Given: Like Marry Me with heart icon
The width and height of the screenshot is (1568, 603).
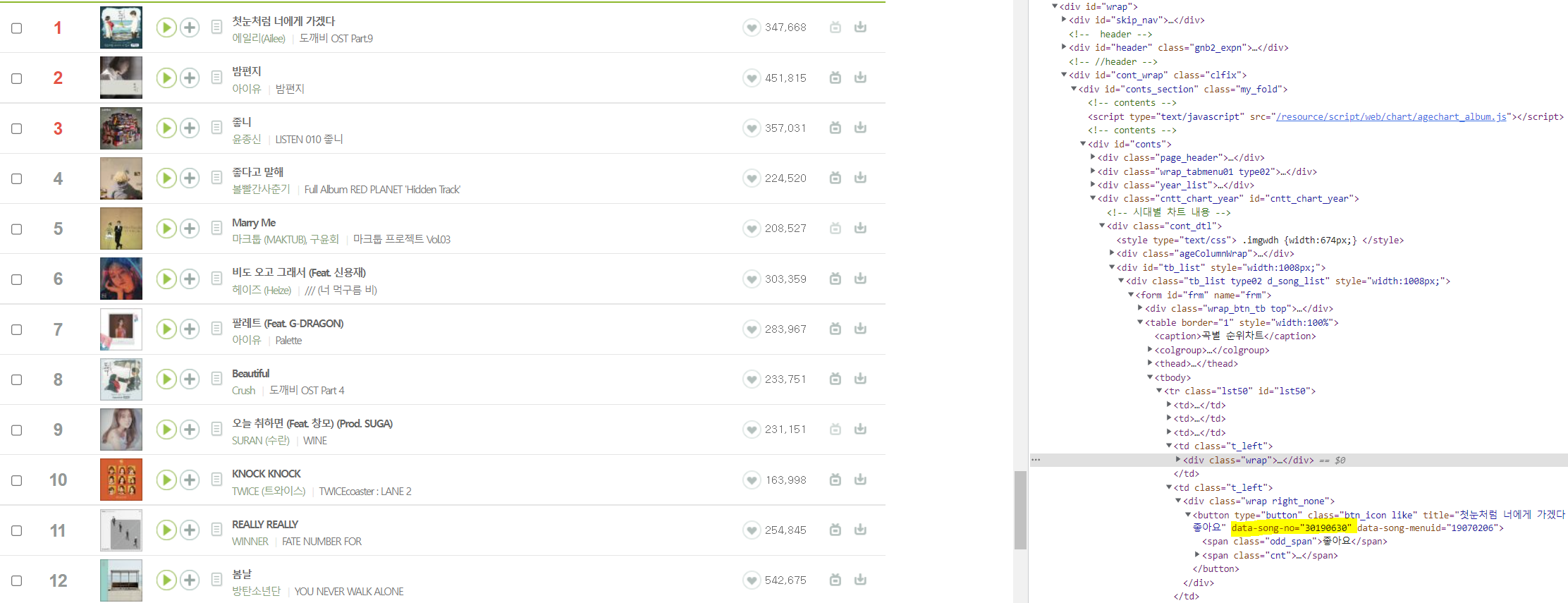Looking at the screenshot, I should pyautogui.click(x=752, y=229).
